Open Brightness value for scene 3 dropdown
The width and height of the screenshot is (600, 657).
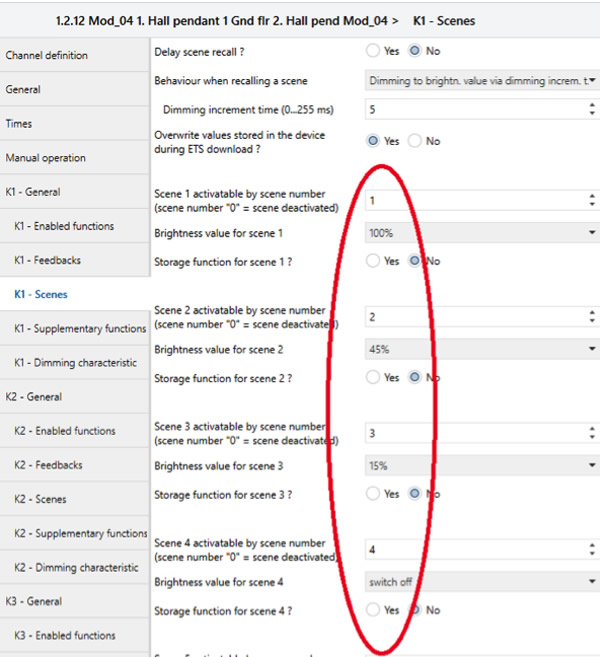tap(482, 466)
